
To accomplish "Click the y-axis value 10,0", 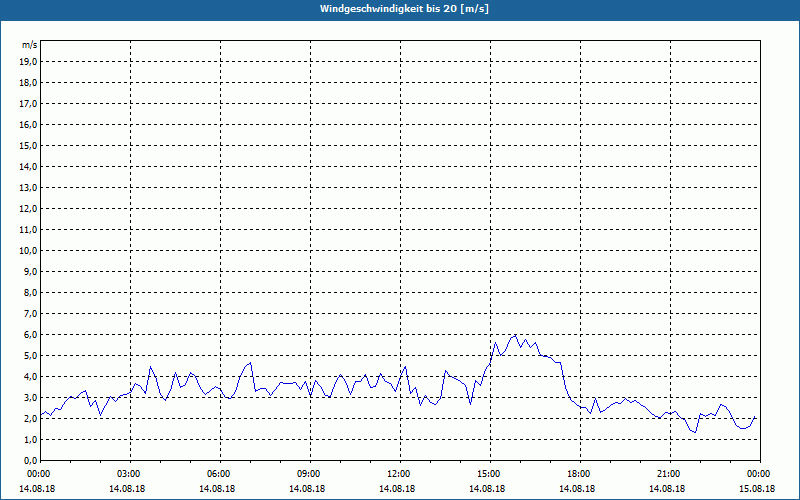I will [x=28, y=251].
